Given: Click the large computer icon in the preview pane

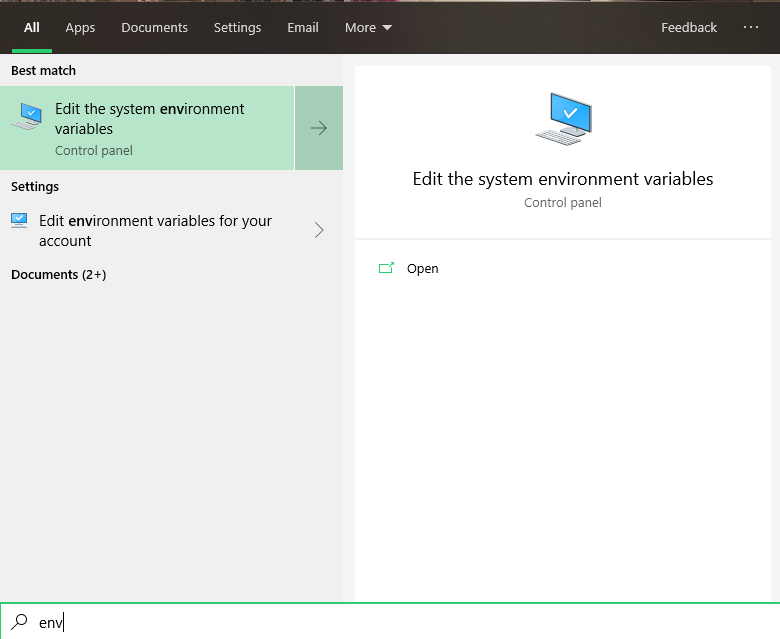Looking at the screenshot, I should (x=563, y=119).
